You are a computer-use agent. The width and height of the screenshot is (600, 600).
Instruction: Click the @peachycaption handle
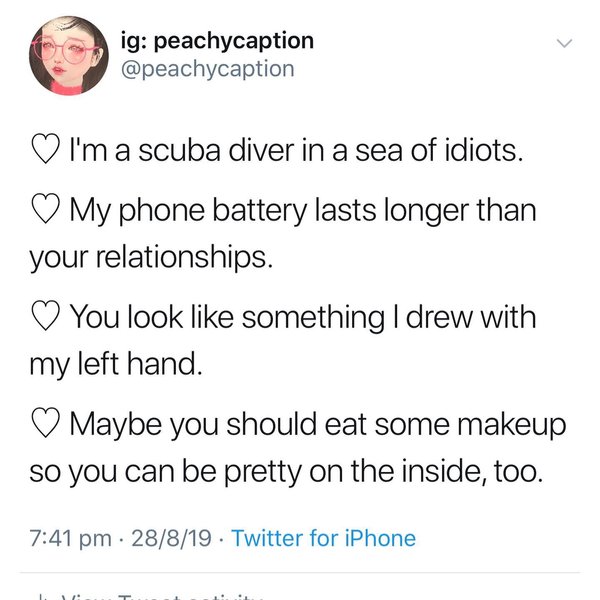206,68
